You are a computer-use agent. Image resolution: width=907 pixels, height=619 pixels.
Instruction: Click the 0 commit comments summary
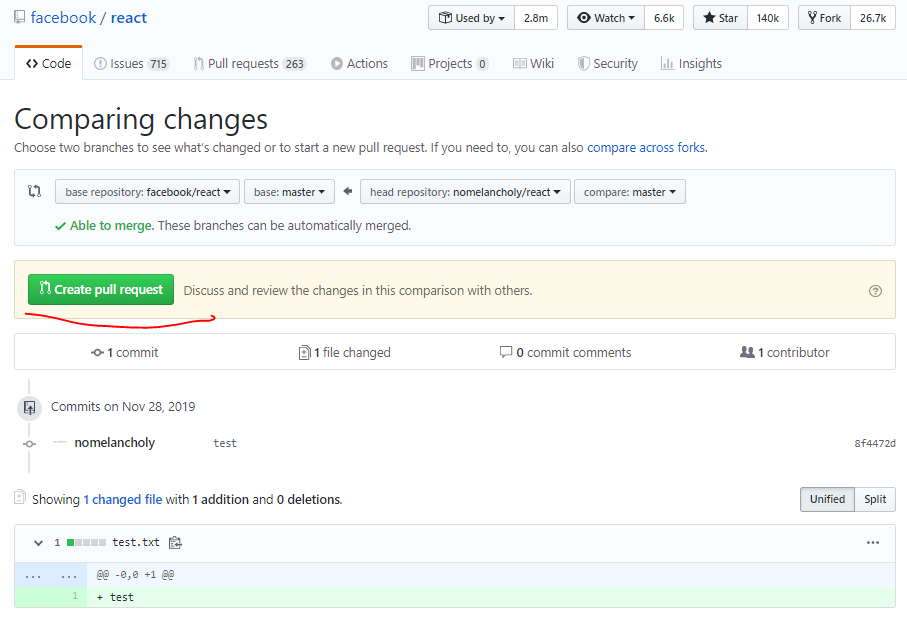565,352
